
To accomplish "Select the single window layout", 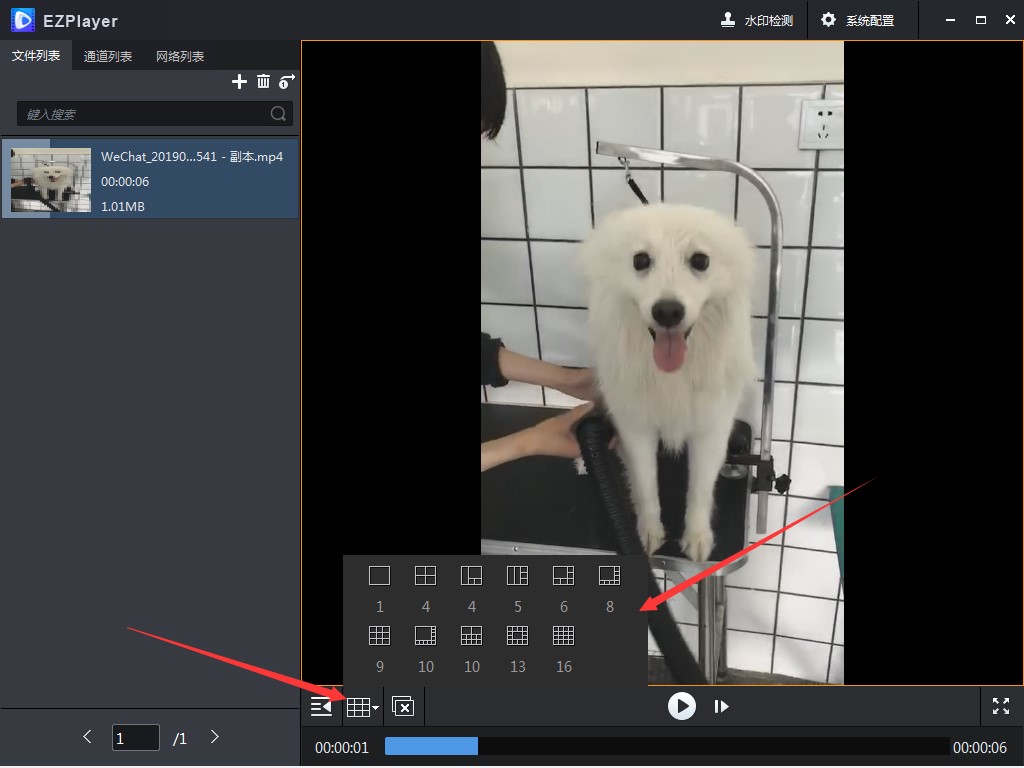I will (x=379, y=576).
